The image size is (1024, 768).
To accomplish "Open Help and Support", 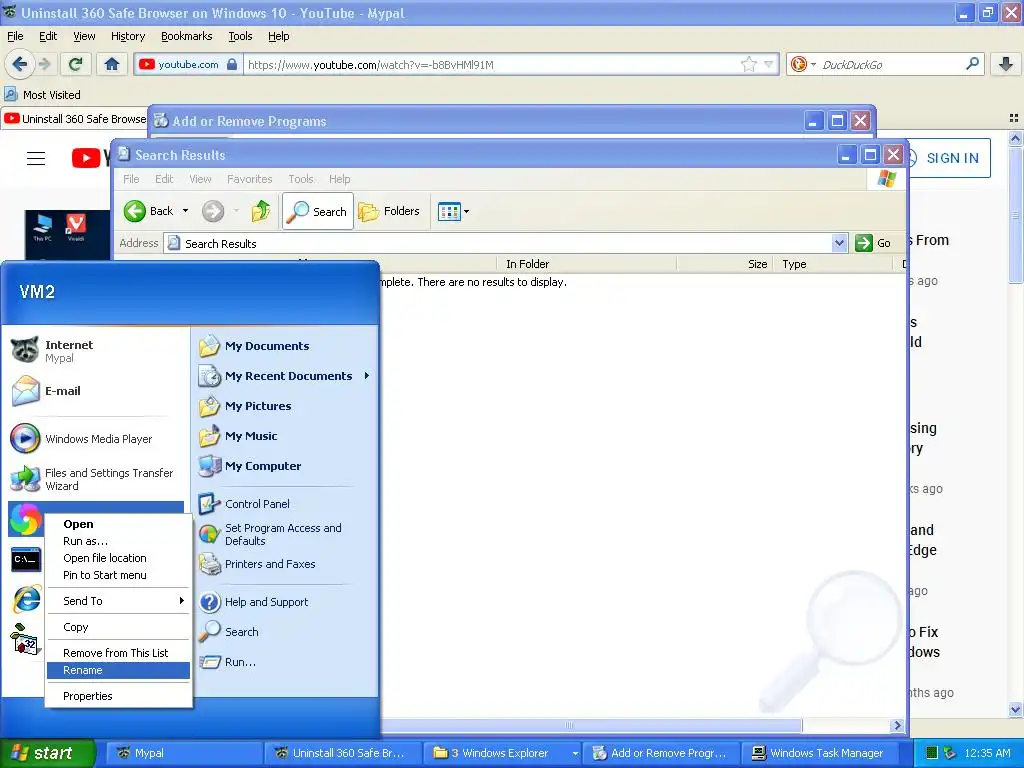I will (285, 602).
